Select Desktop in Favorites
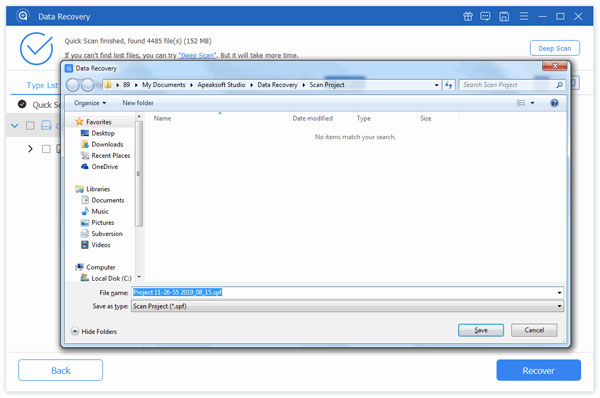The image size is (600, 398). coord(103,133)
